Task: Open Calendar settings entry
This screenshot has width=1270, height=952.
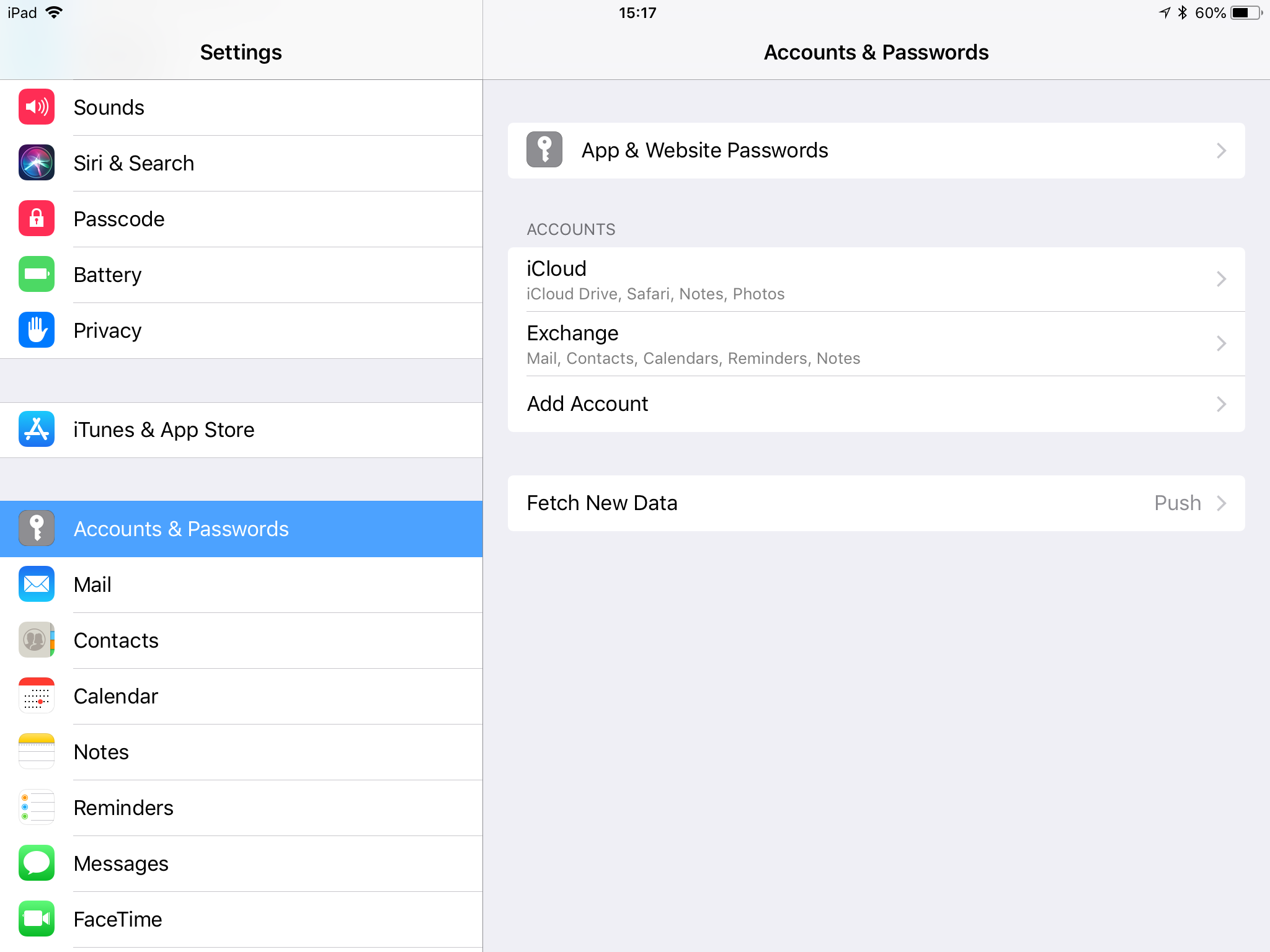Action: (x=241, y=697)
